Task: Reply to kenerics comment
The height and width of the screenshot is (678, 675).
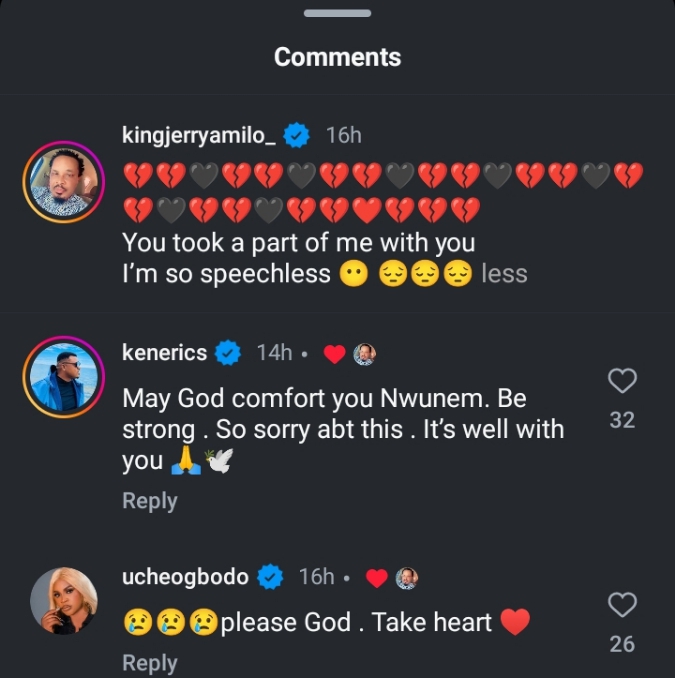Action: 150,501
